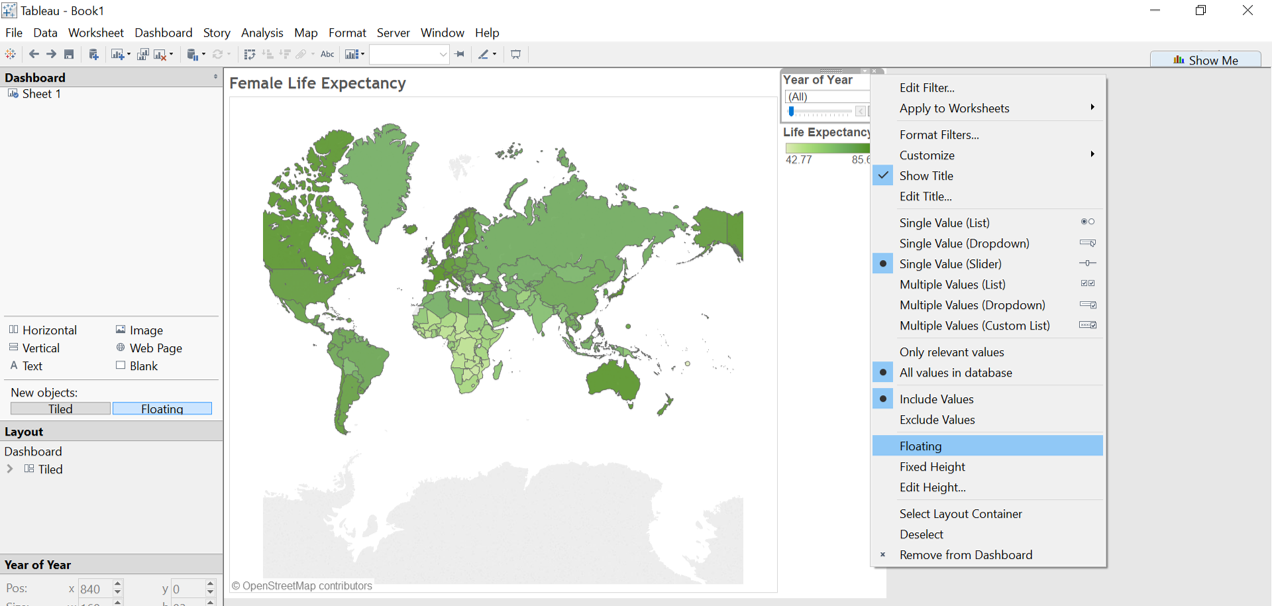Choose the Exclude Values option
The height and width of the screenshot is (606, 1272).
coord(936,420)
